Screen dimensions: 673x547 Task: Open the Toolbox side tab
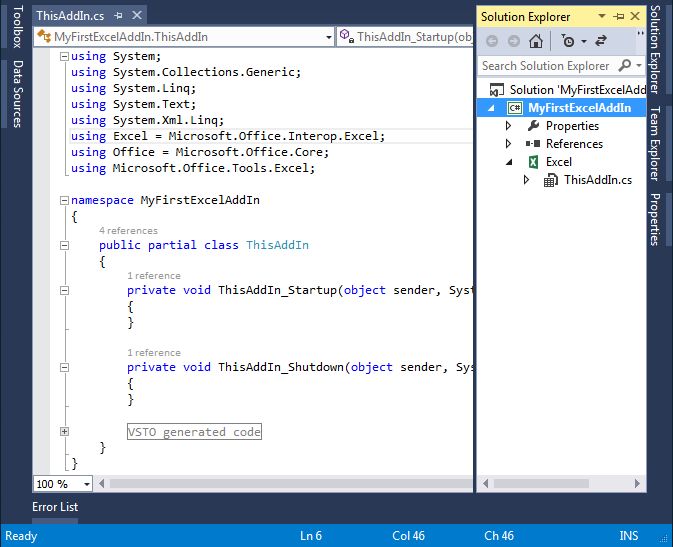click(17, 27)
